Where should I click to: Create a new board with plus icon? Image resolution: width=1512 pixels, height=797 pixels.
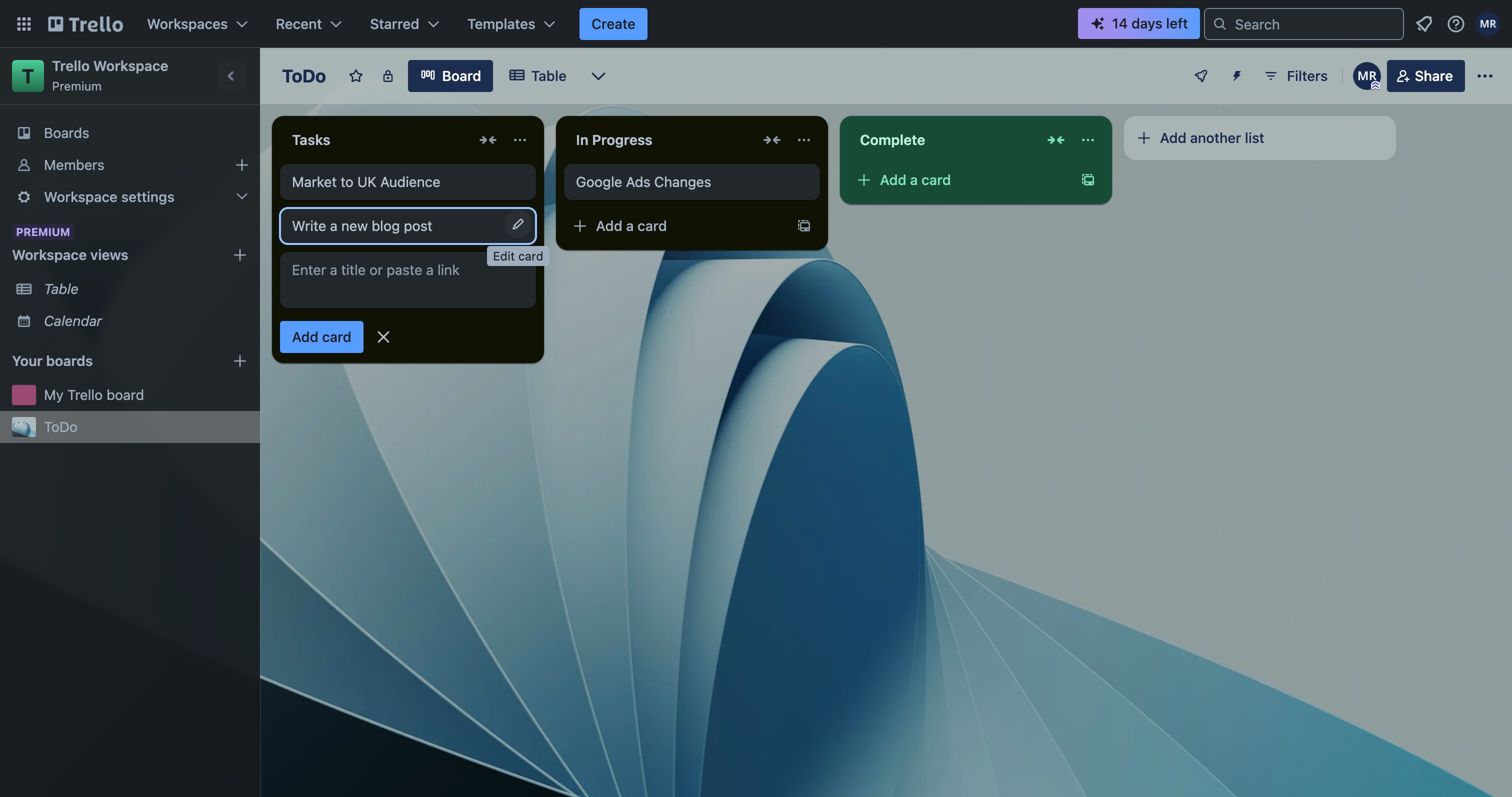point(239,361)
